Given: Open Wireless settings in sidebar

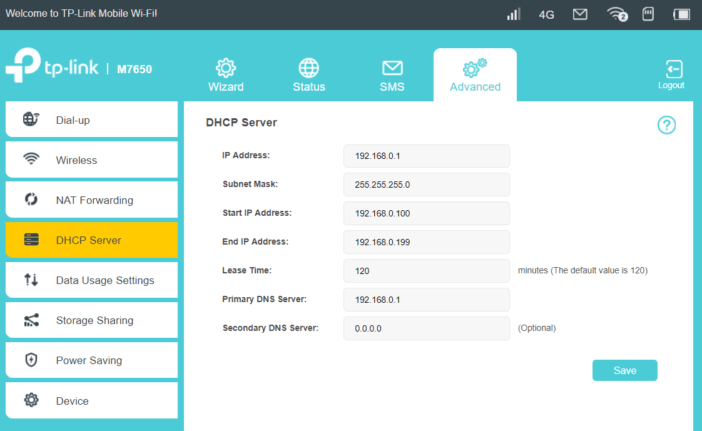Looking at the screenshot, I should pos(91,160).
